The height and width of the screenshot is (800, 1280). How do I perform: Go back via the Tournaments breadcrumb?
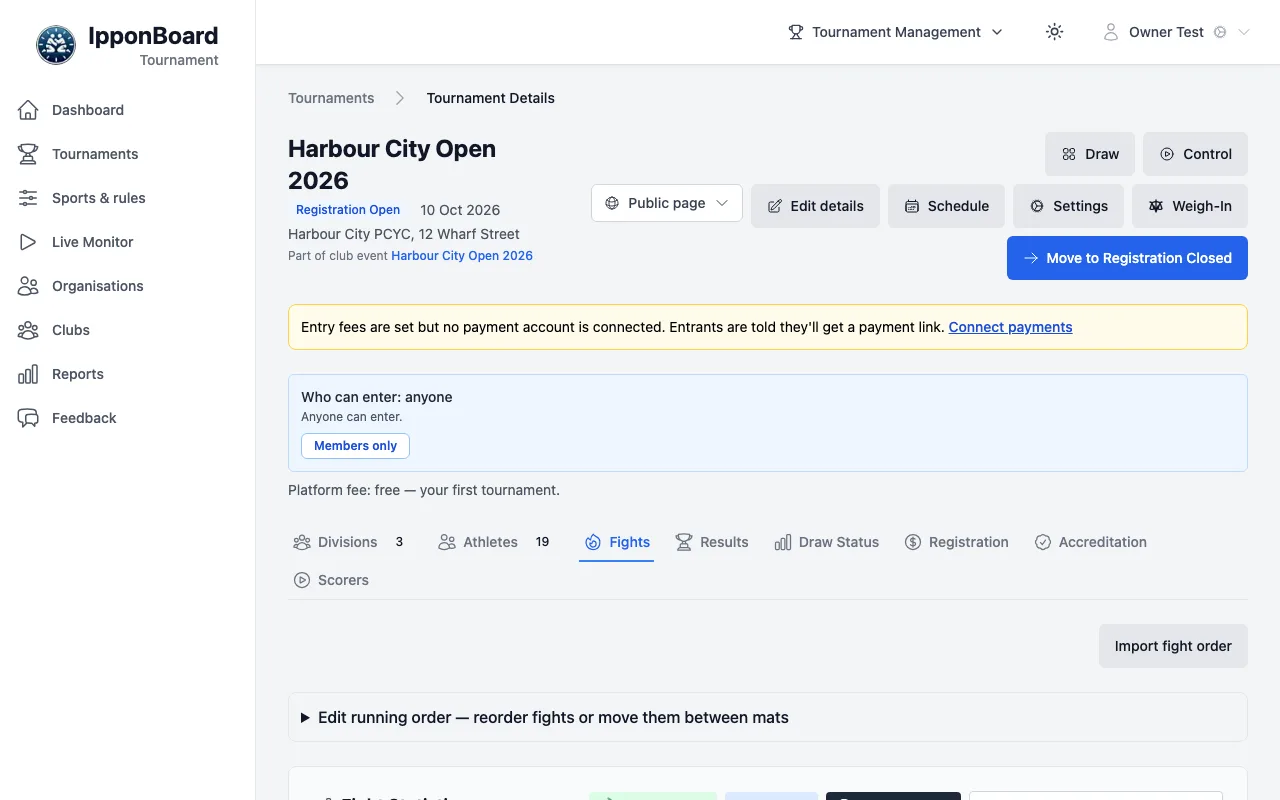point(331,98)
